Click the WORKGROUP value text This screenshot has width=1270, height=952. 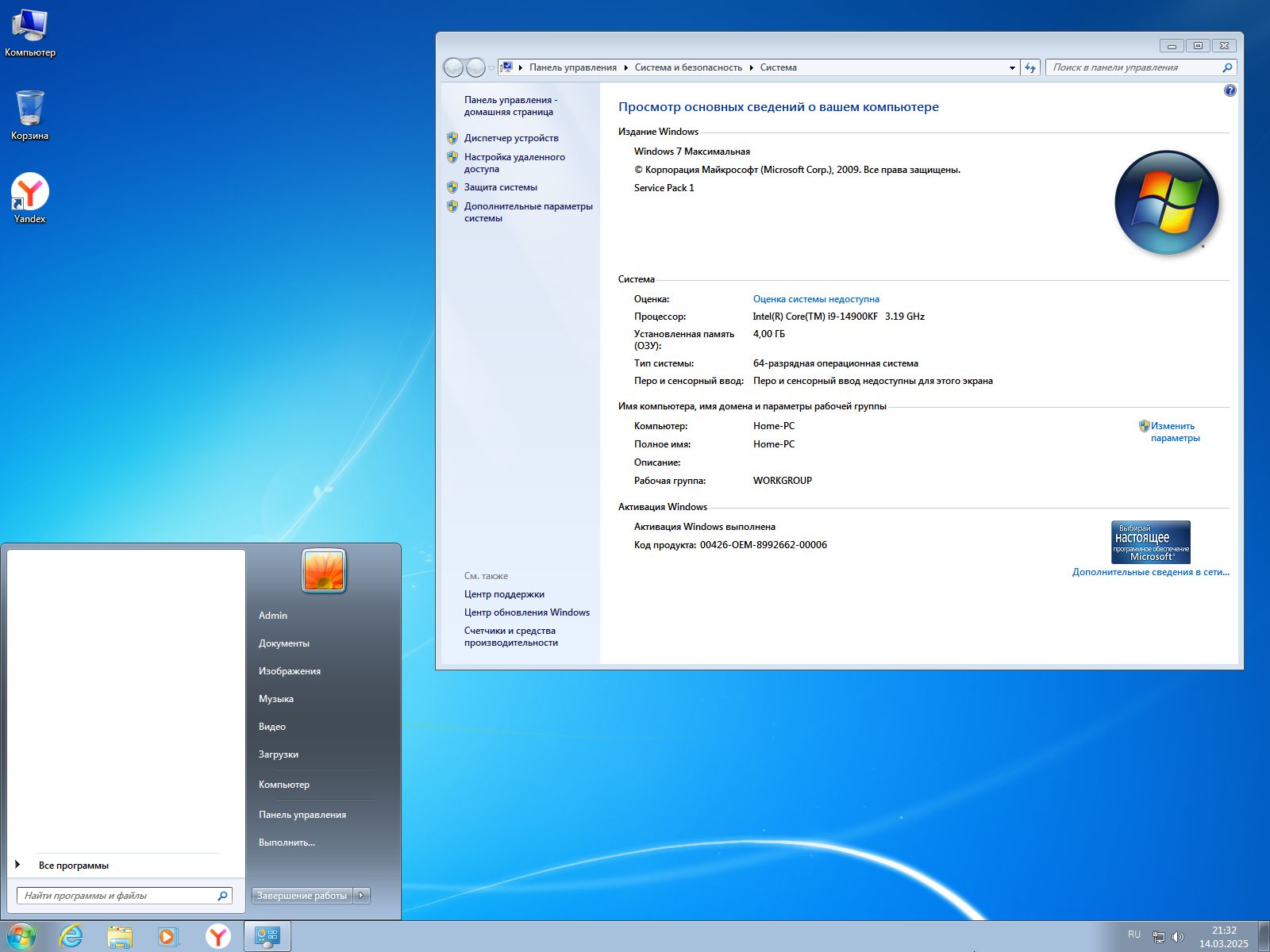coord(783,481)
